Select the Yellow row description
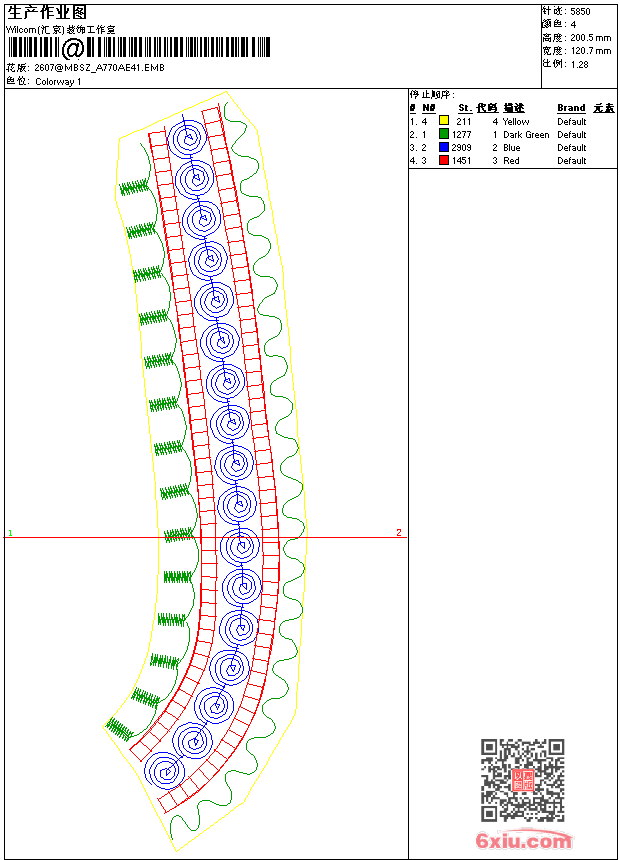620x860 pixels. tap(516, 122)
